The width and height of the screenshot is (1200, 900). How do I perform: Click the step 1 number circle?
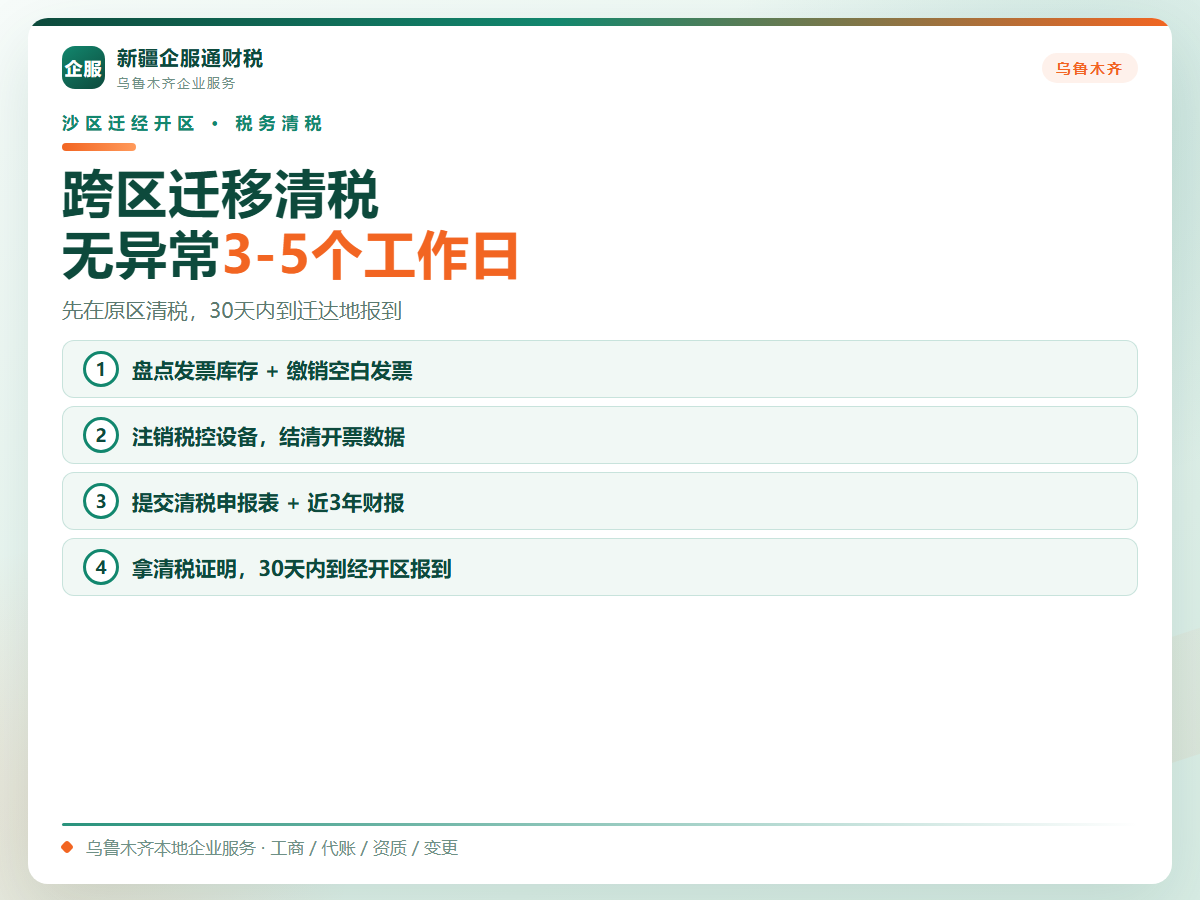[100, 369]
